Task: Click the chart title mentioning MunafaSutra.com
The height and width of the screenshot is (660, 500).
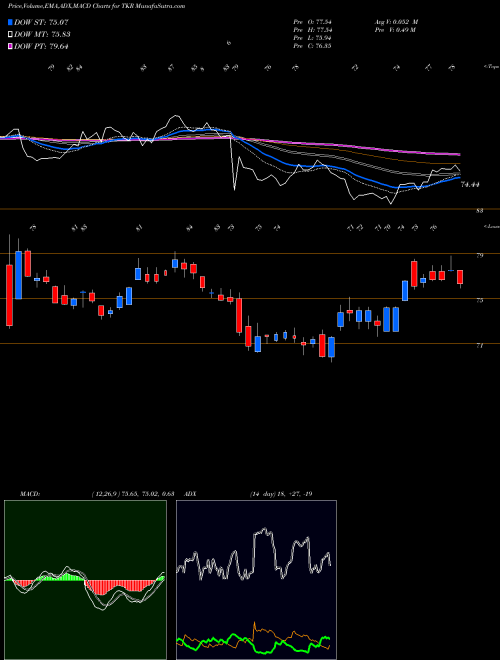Action: [97, 6]
